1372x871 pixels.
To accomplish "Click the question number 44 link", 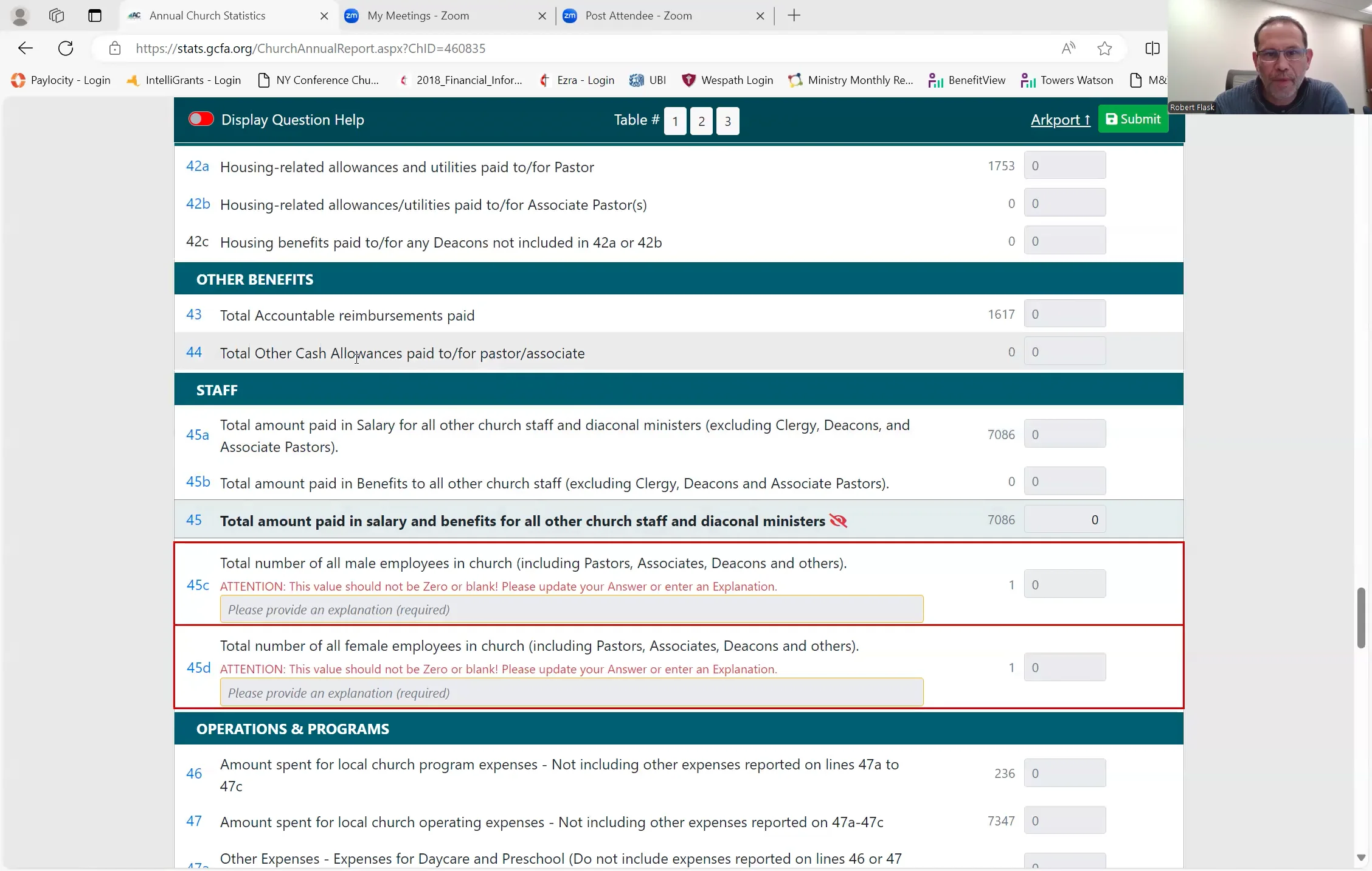I will 193,352.
